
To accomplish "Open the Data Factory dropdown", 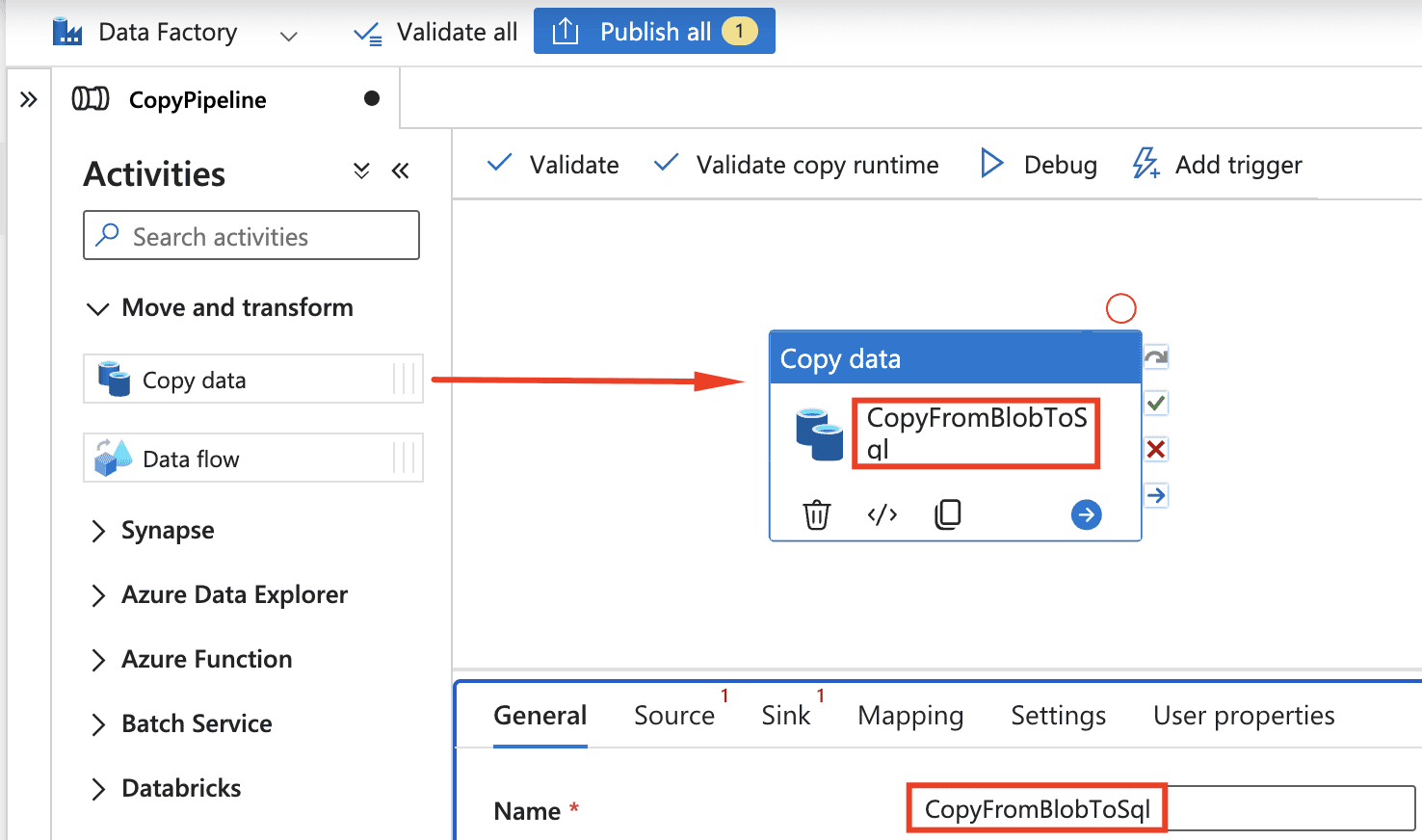I will [x=288, y=37].
